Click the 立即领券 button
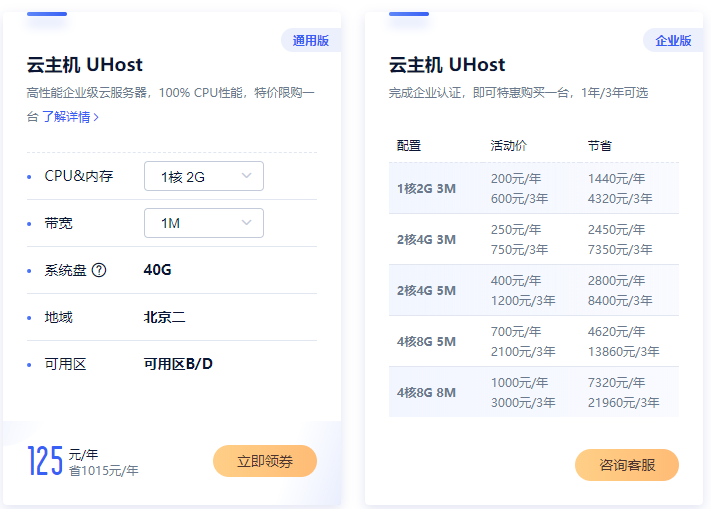 tap(265, 461)
